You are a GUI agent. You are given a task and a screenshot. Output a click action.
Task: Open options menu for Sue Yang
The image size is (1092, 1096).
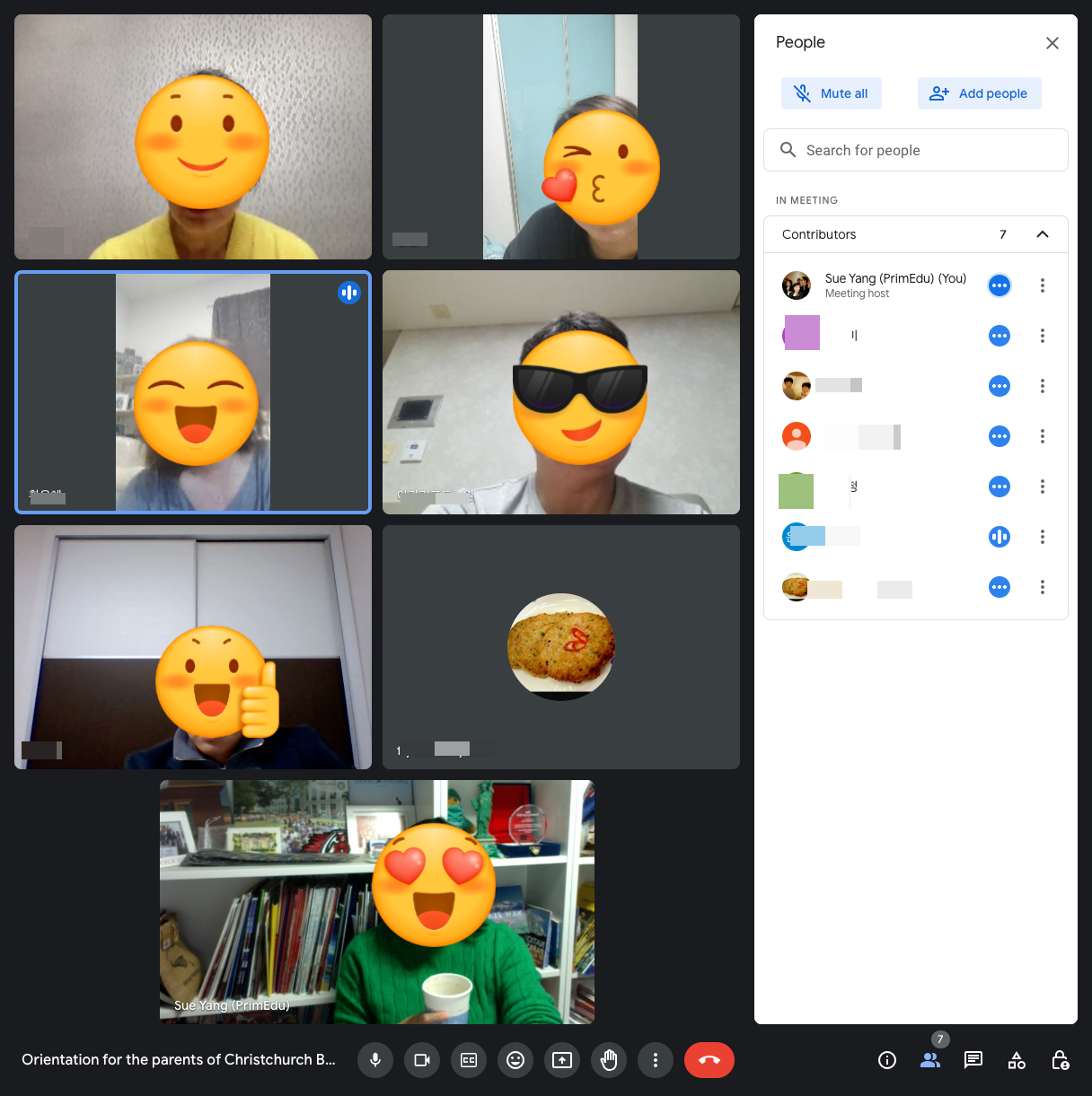tap(1043, 285)
